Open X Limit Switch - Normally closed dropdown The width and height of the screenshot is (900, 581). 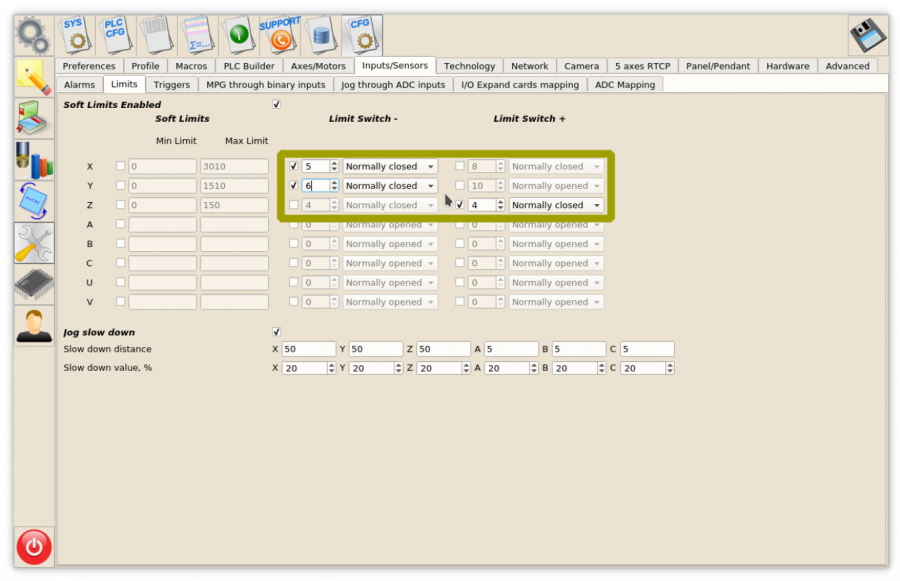pyautogui.click(x=389, y=166)
